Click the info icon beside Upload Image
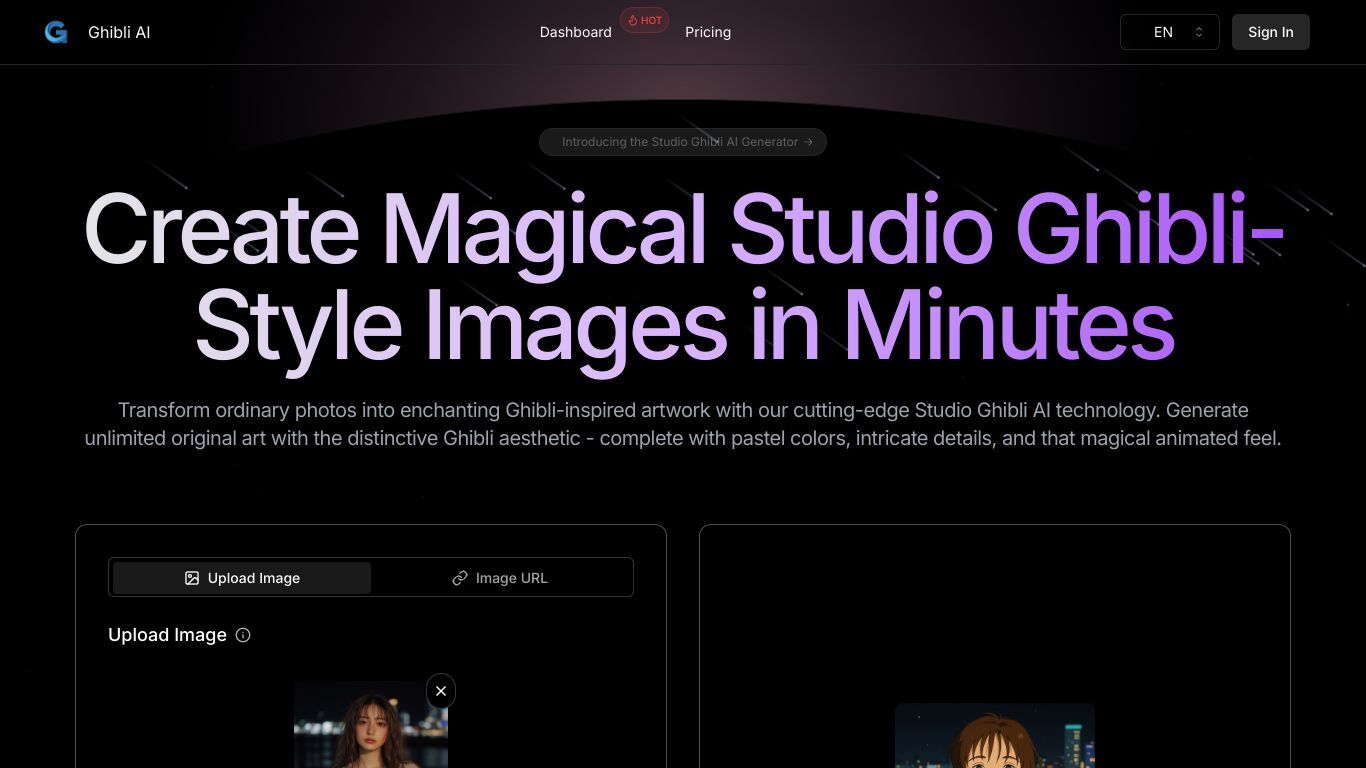Image resolution: width=1366 pixels, height=768 pixels. point(243,635)
